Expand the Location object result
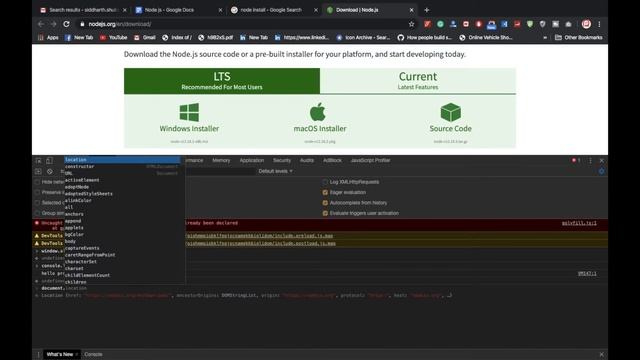 37,296
